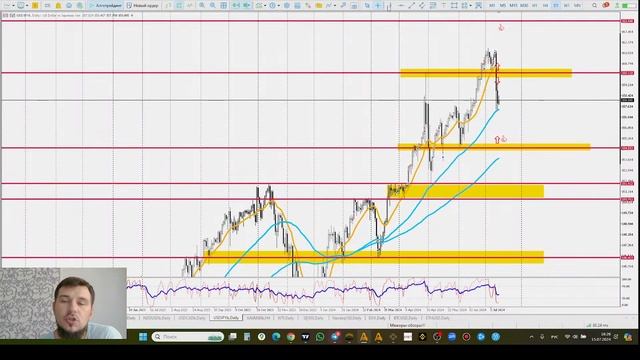Screen dimensions: 640x360
Task: Click the Windows taskbar search box
Action: click(x=188, y=337)
